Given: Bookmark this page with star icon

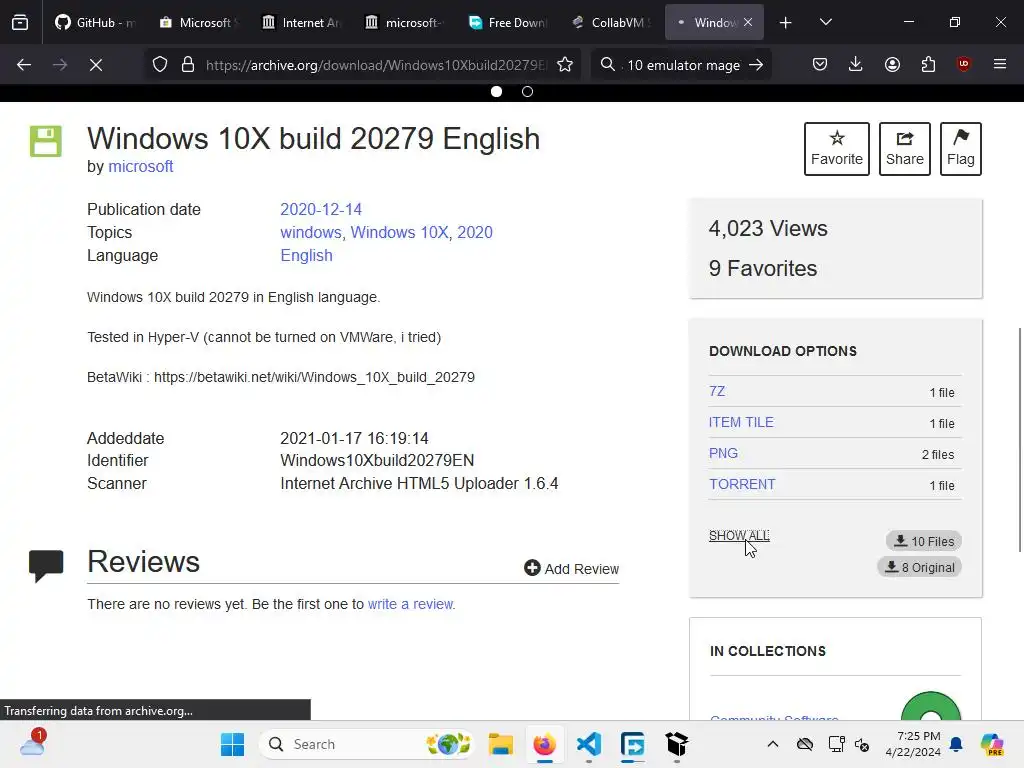Looking at the screenshot, I should 565,65.
